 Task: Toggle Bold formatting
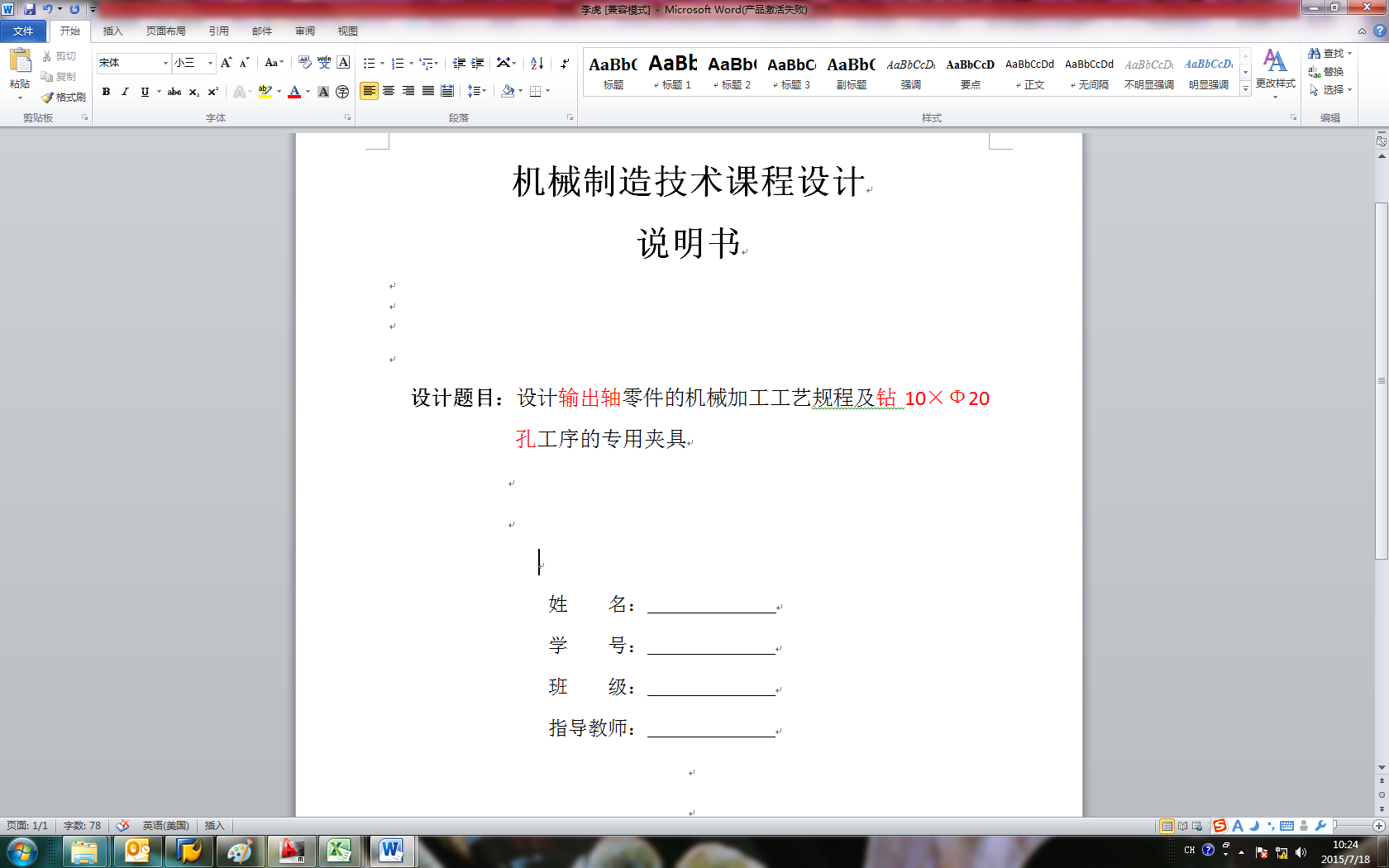click(106, 92)
